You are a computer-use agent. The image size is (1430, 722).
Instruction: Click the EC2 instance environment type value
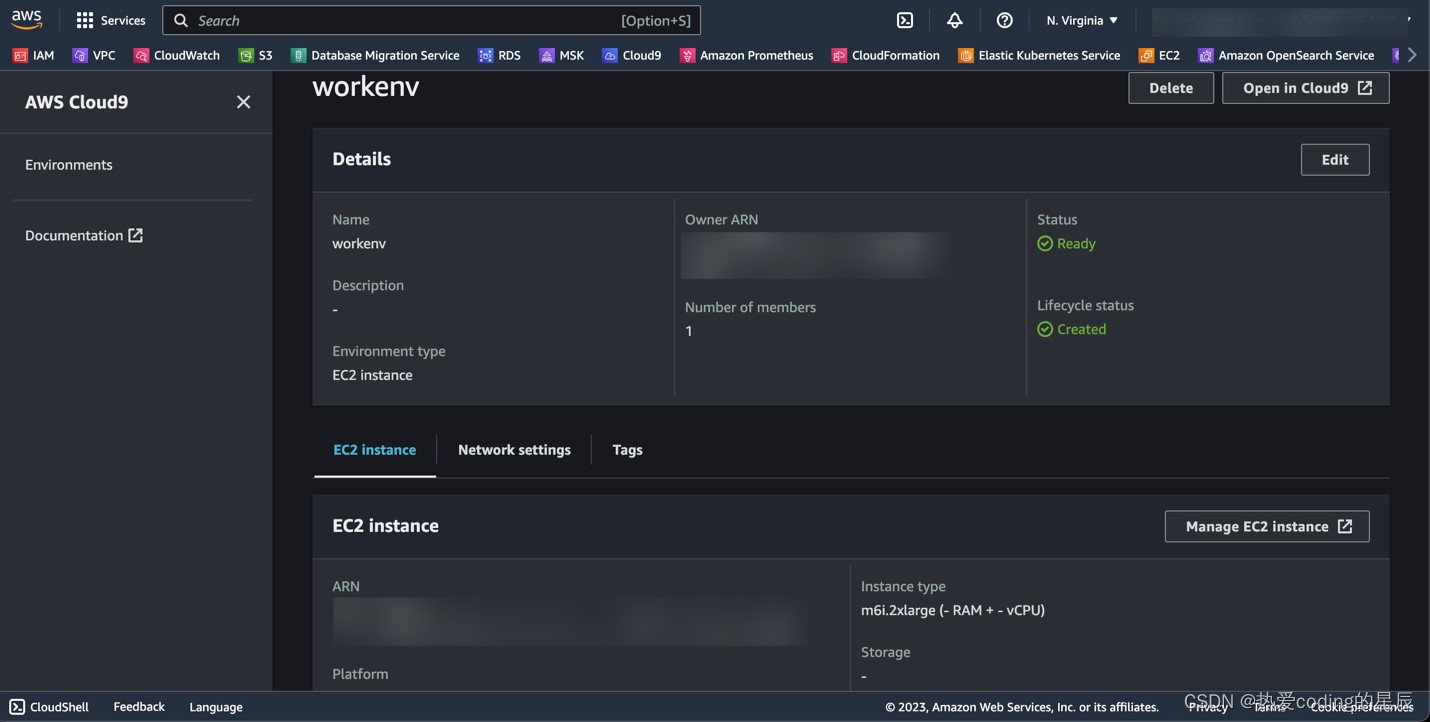click(372, 376)
